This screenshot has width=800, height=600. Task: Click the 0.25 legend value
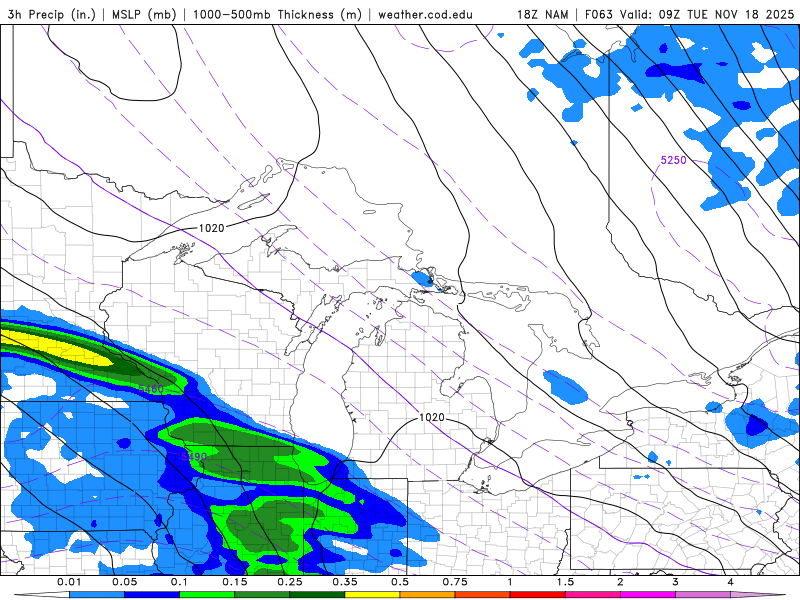290,582
